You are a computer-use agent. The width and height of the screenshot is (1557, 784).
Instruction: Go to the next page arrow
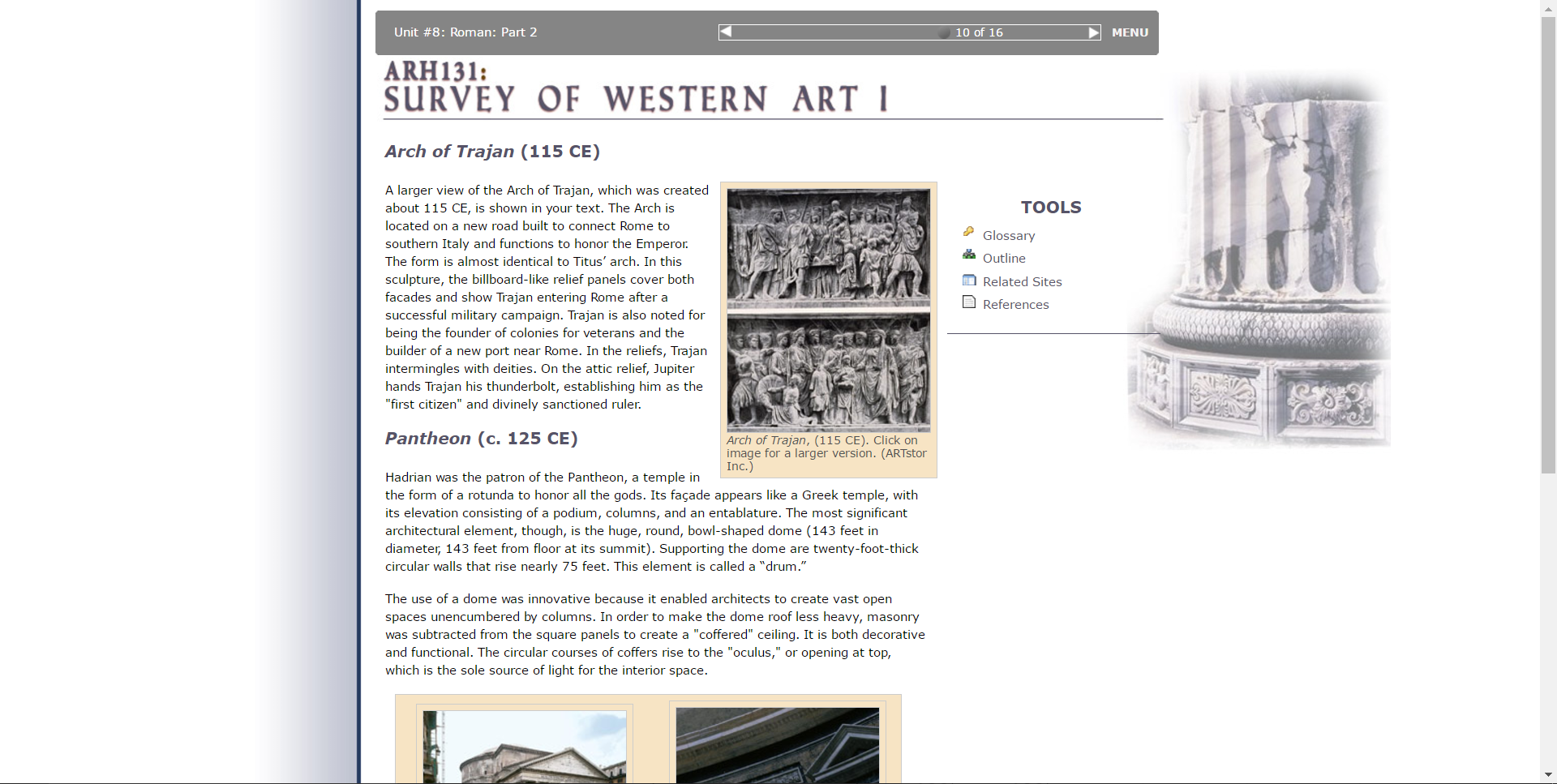point(1094,32)
